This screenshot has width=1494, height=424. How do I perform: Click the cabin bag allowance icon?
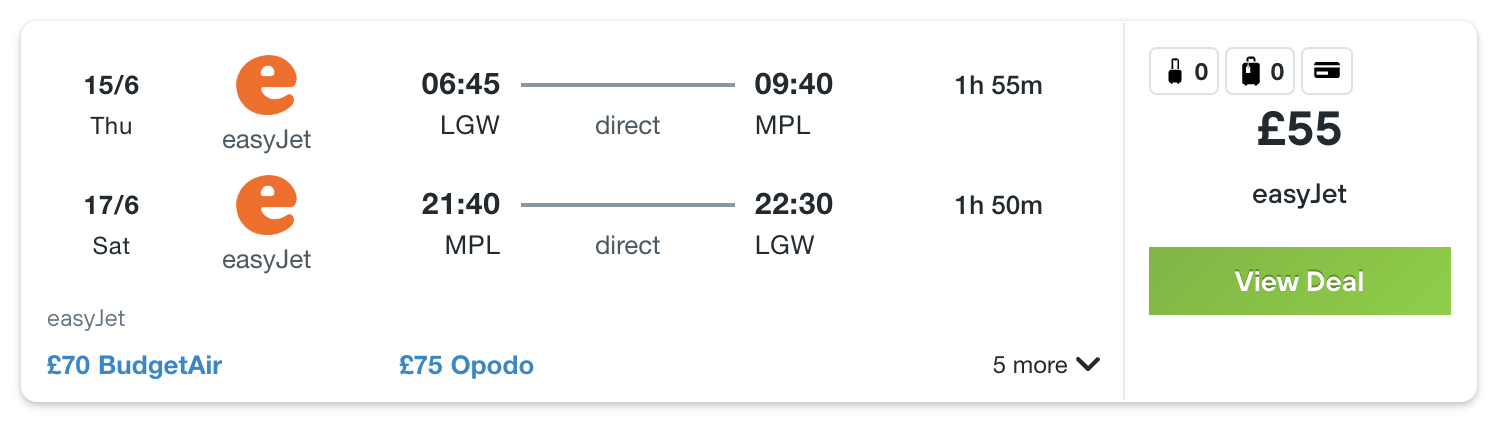coord(1185,72)
